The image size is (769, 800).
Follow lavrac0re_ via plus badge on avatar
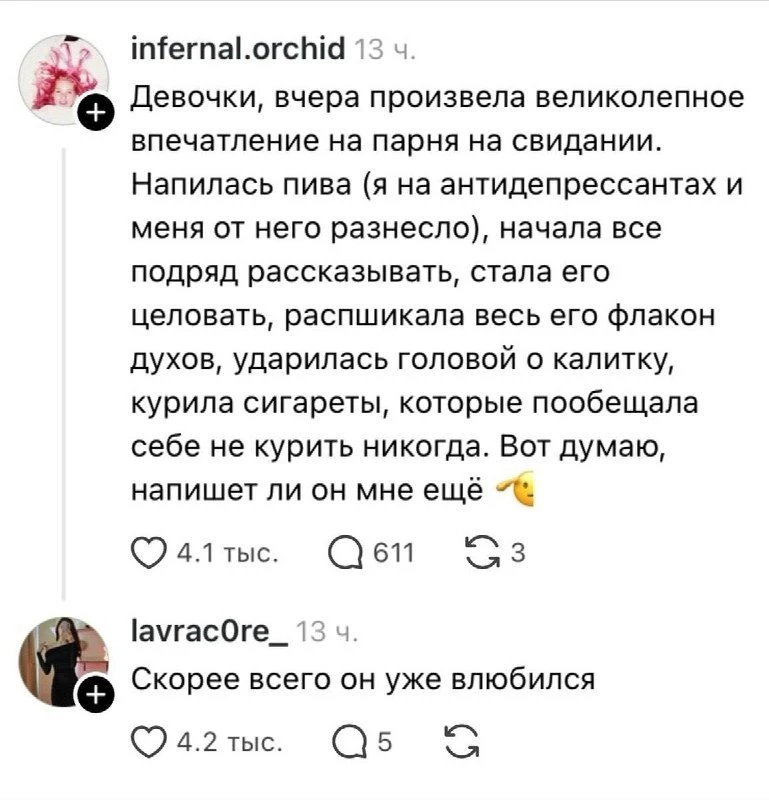[94, 694]
